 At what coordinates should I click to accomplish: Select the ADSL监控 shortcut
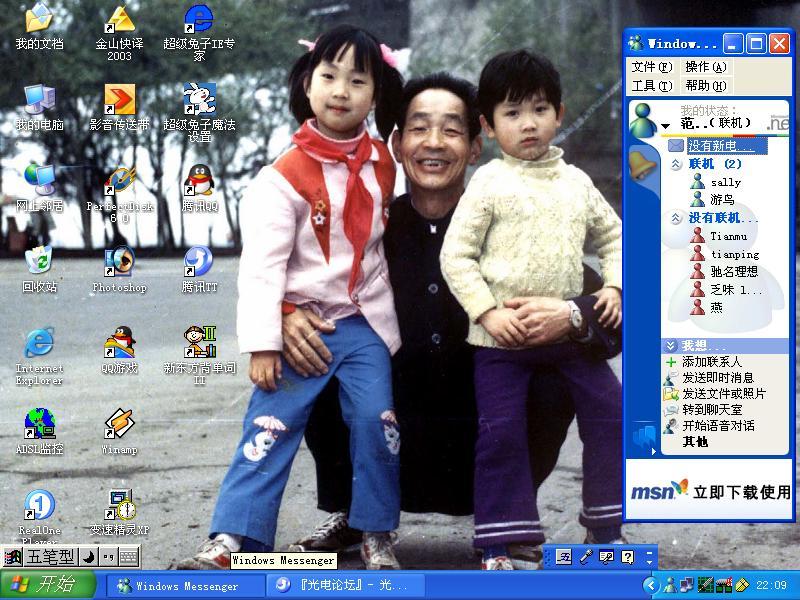[x=39, y=431]
